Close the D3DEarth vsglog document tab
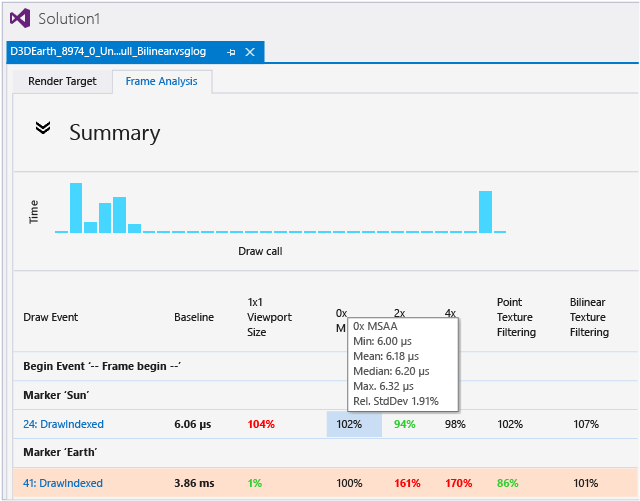The width and height of the screenshot is (640, 501). [250, 52]
